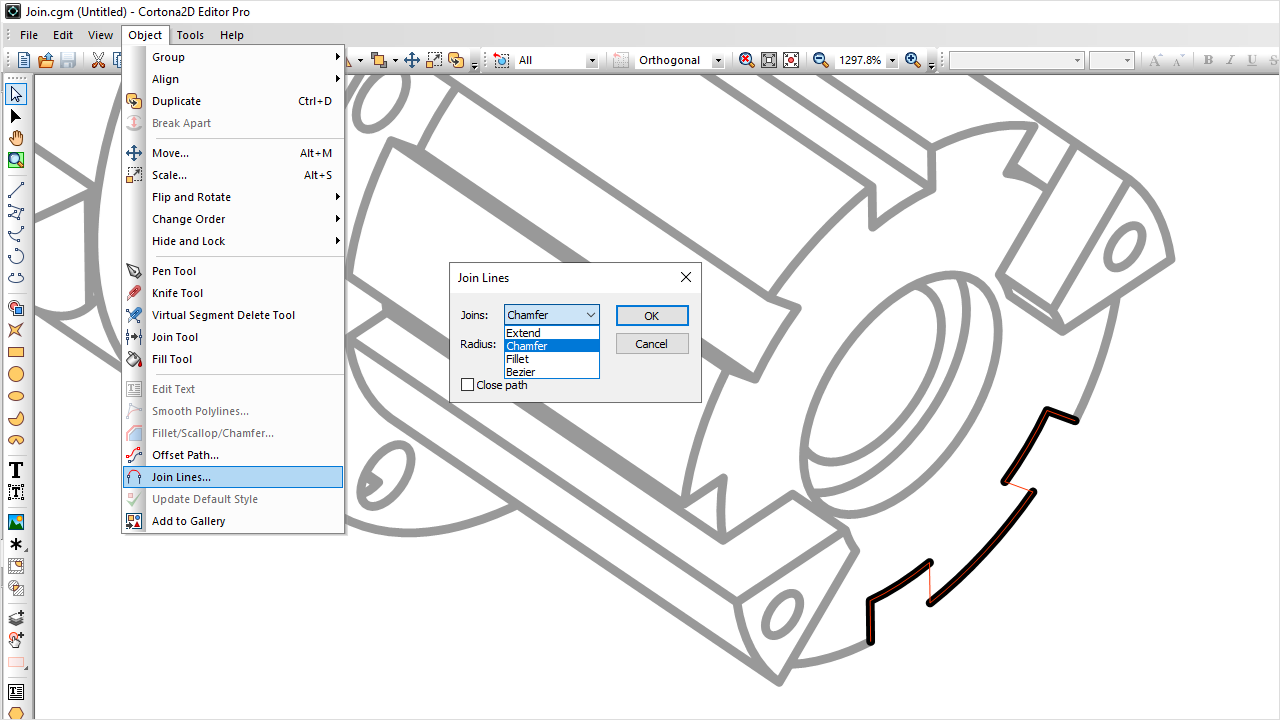Activate the Zoom area tool in the toolbox
Image resolution: width=1280 pixels, height=720 pixels.
click(x=16, y=159)
